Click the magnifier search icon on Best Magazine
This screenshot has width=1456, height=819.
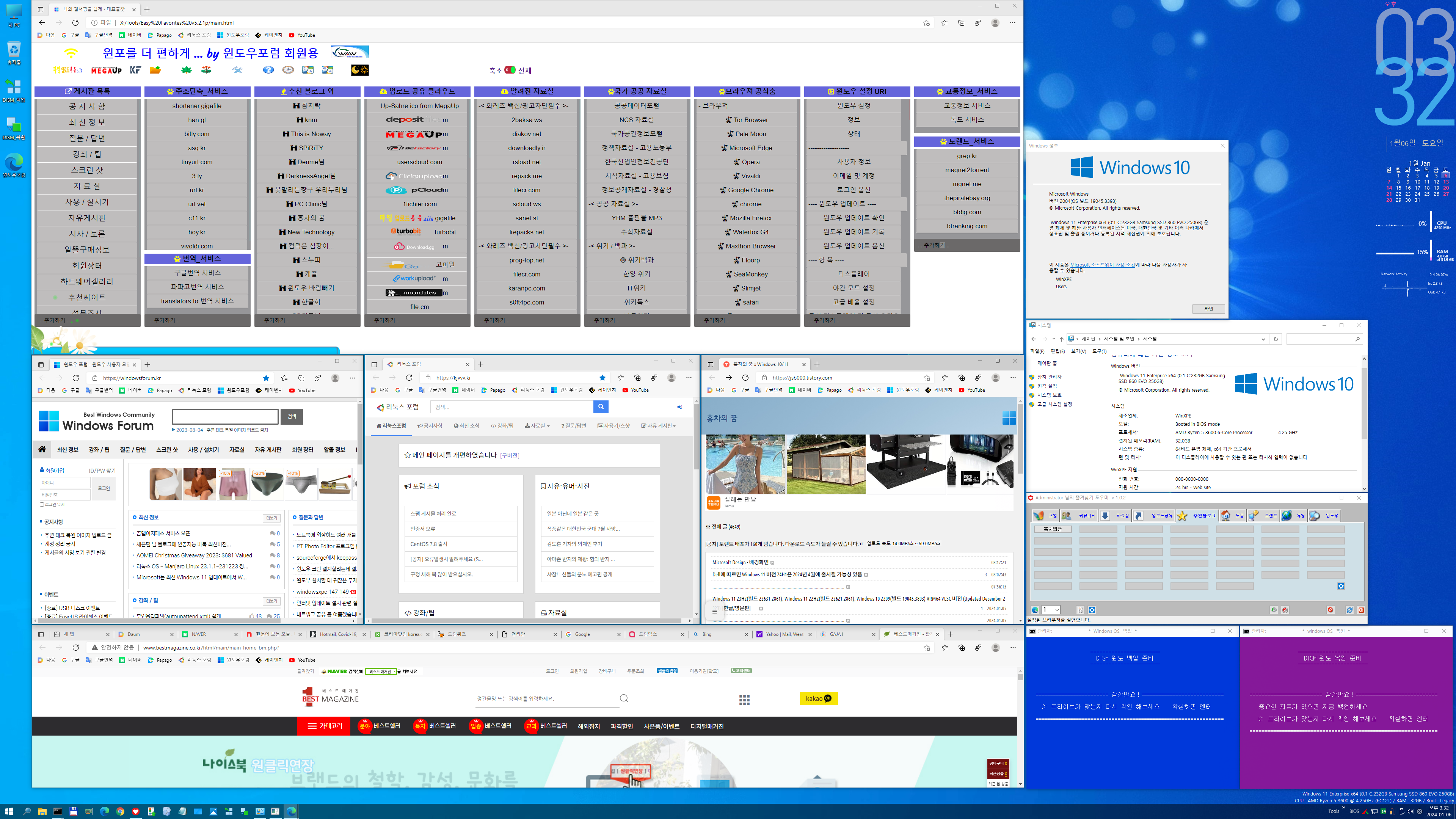coord(624,698)
